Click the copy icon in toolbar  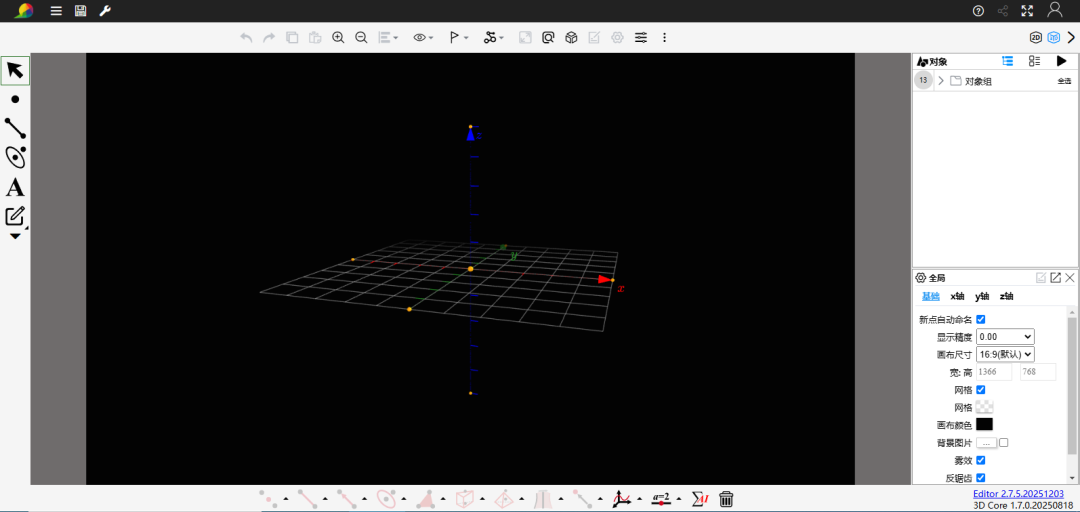(x=292, y=38)
